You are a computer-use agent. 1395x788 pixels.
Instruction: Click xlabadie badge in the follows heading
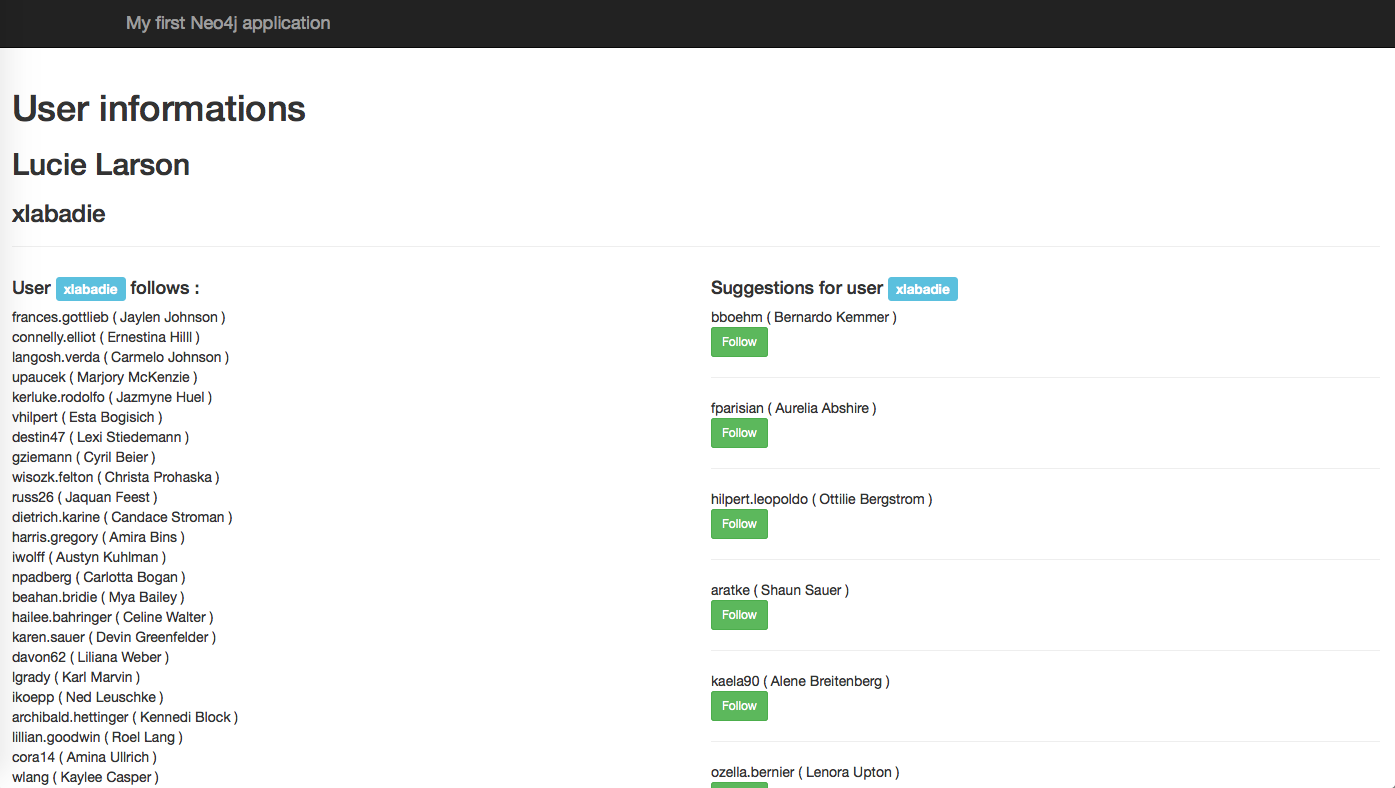[x=91, y=289]
